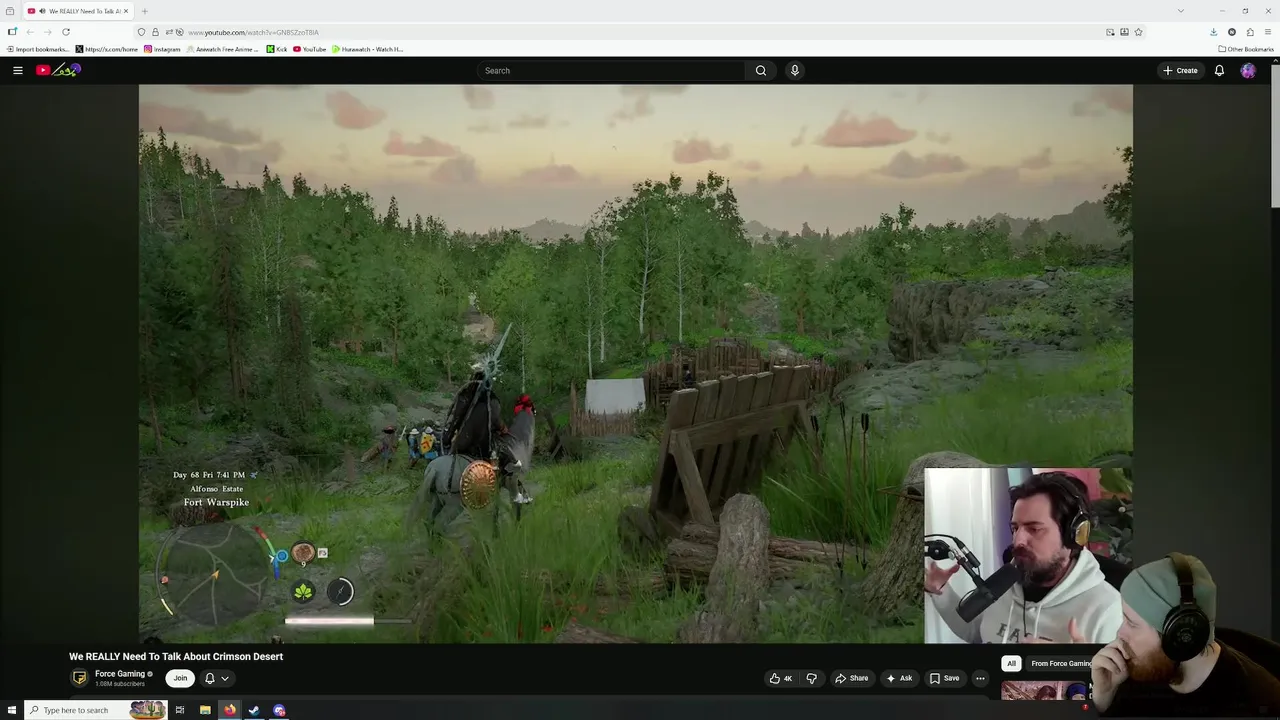
Task: Open the browser application menu
Action: (1268, 32)
